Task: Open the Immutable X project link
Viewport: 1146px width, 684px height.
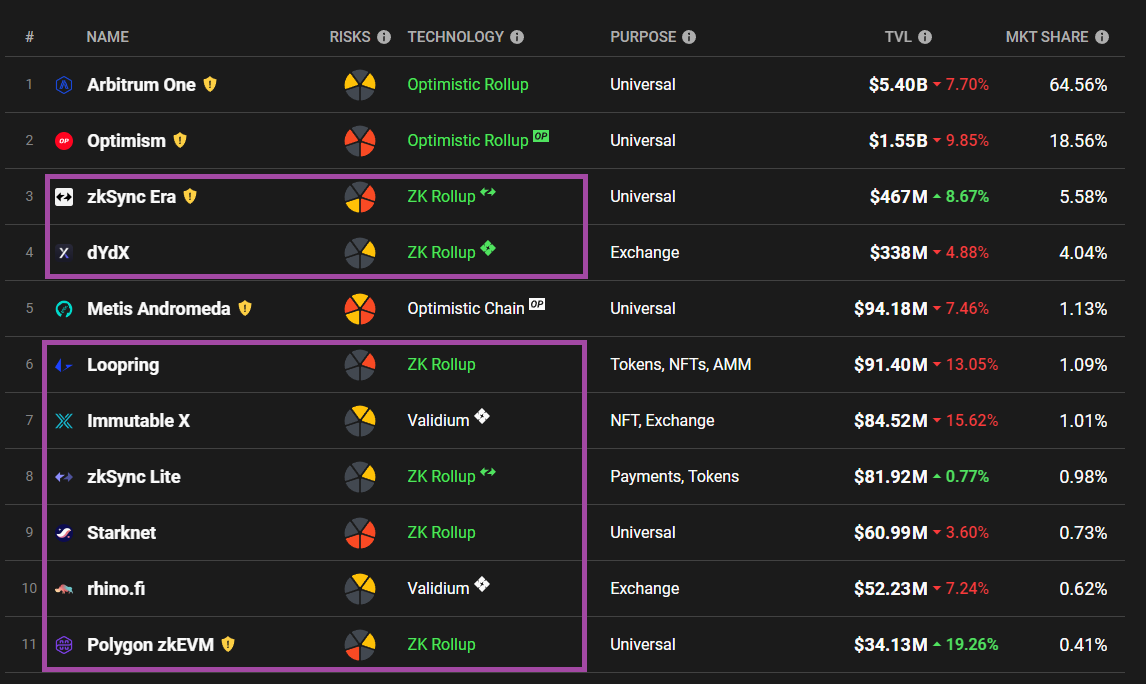Action: tap(138, 421)
